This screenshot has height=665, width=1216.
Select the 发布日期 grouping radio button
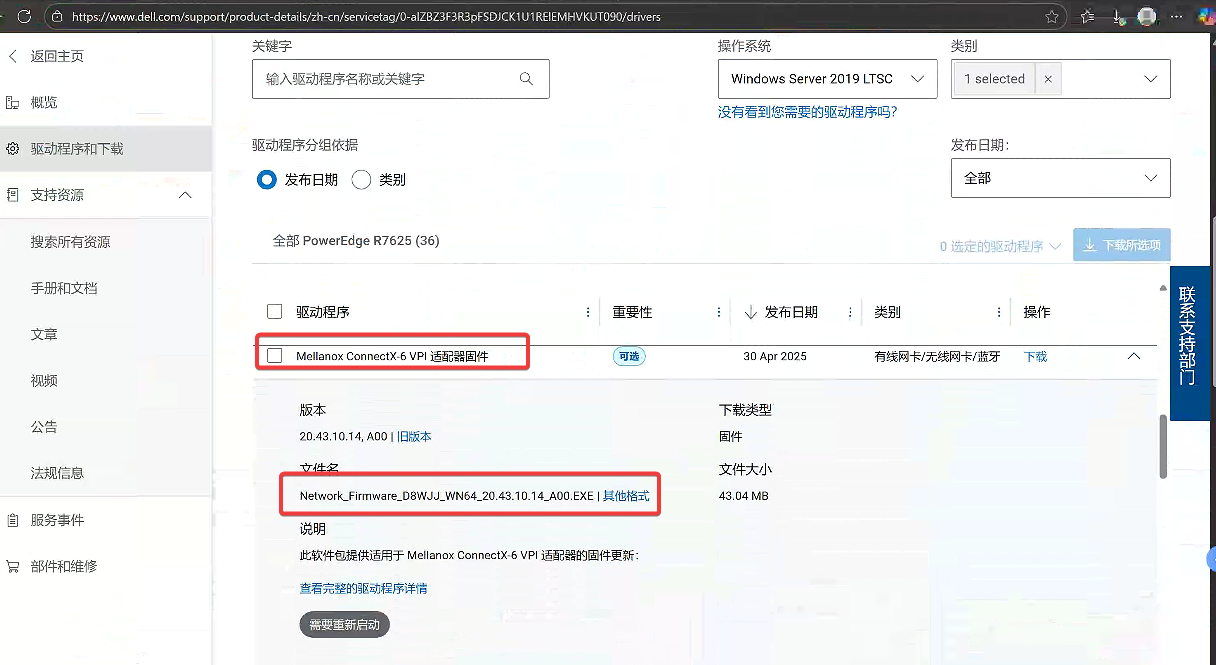(267, 180)
